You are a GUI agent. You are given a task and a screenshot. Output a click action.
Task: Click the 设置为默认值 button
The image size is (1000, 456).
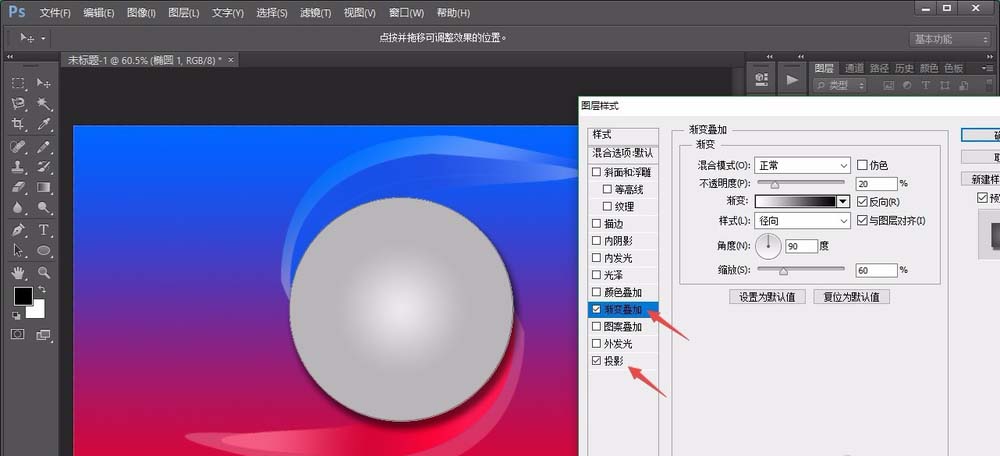(767, 296)
